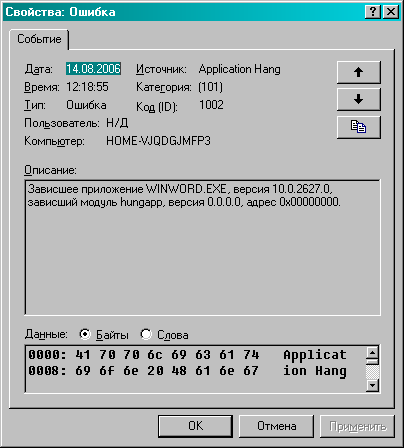Image resolution: width=404 pixels, height=448 pixels.
Task: Switch to the Событие tab
Action: pos(39,39)
